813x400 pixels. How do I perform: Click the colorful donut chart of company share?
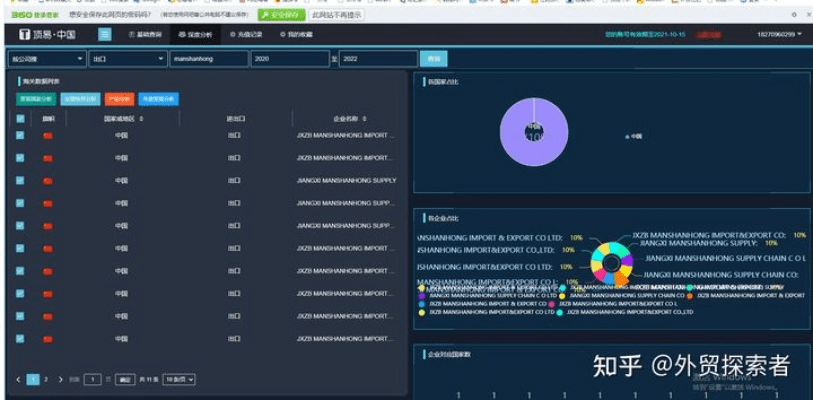point(610,263)
